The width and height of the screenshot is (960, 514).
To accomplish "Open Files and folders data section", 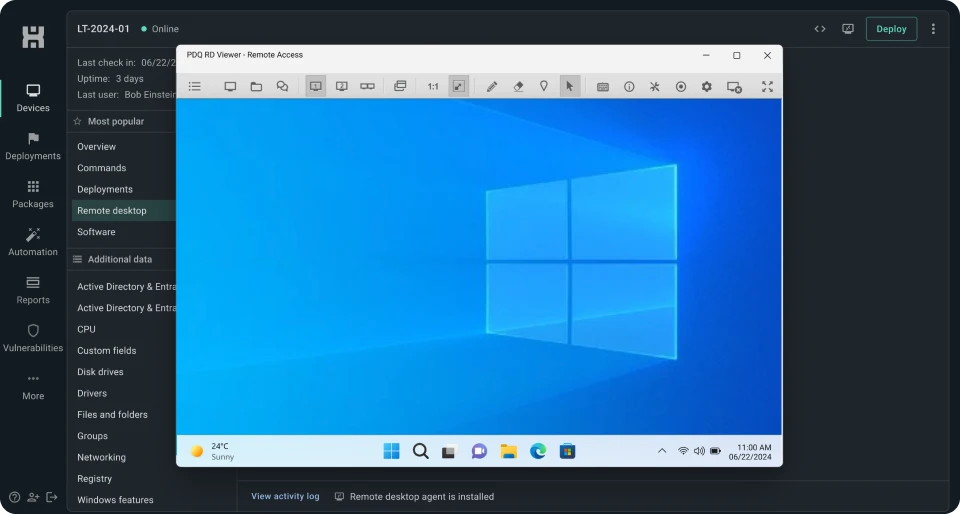I will coord(112,414).
